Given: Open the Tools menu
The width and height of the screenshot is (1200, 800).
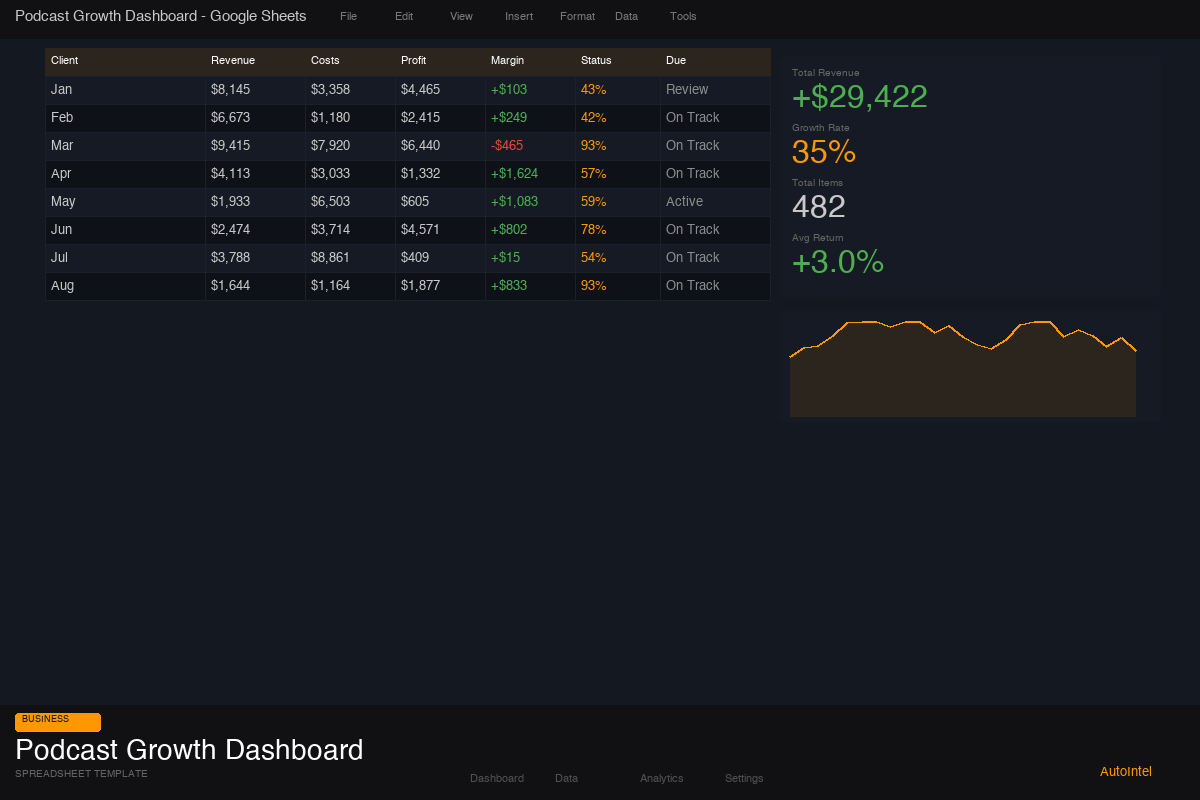Looking at the screenshot, I should [x=683, y=17].
